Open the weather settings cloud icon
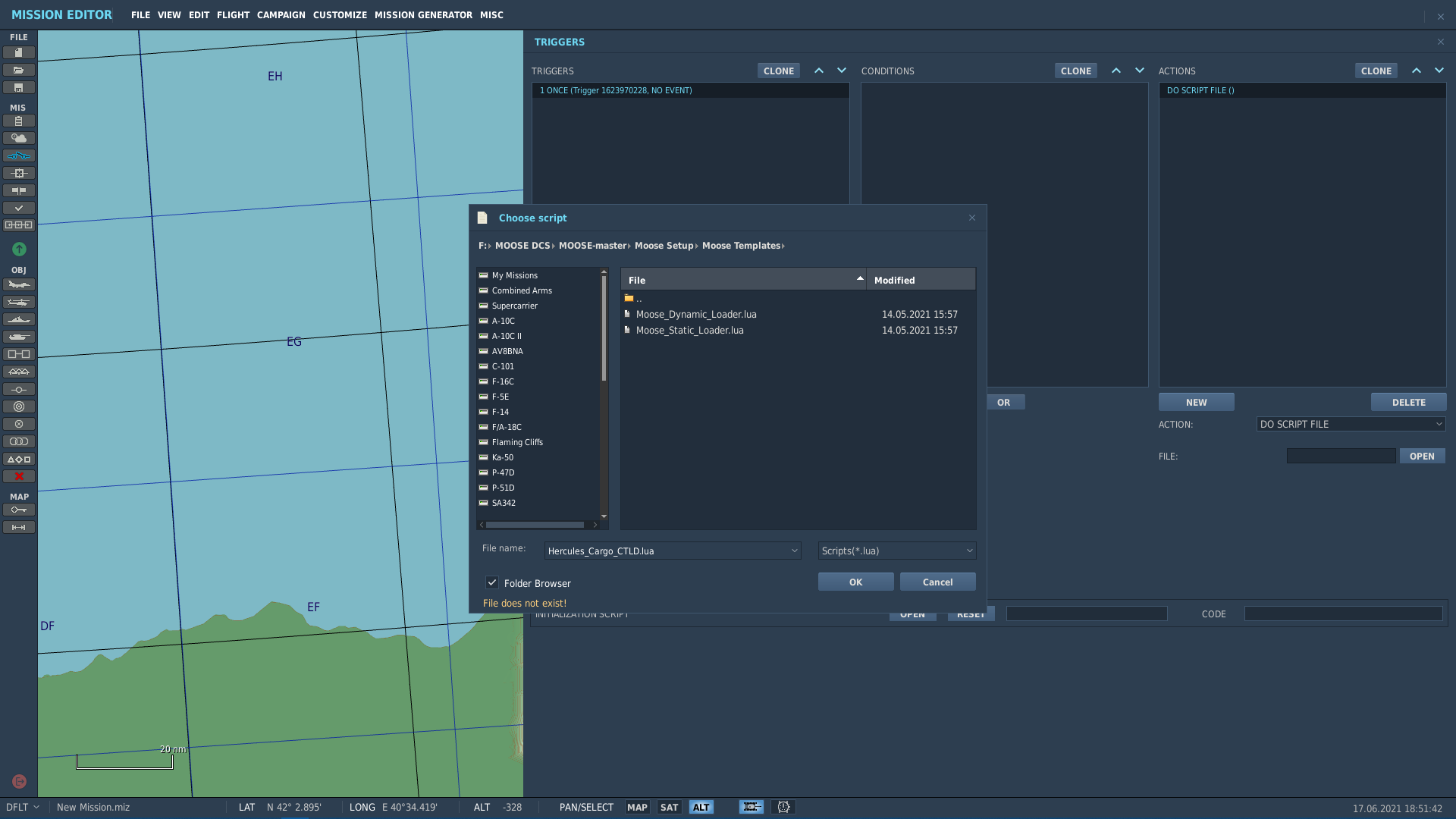The width and height of the screenshot is (1456, 819). click(19, 138)
